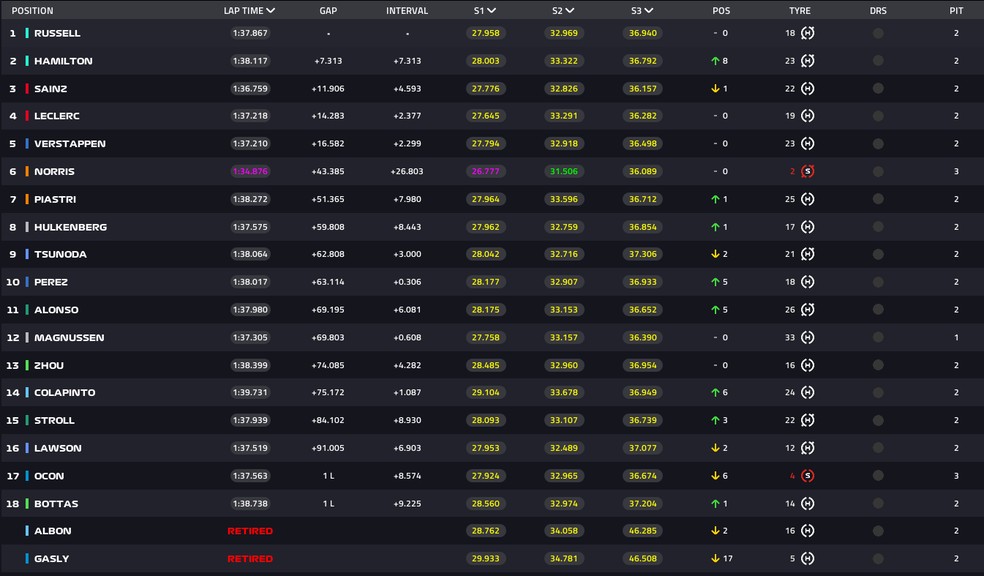This screenshot has width=984, height=576.
Task: Click Magnussen's hard tyre icon
Action: click(x=808, y=338)
